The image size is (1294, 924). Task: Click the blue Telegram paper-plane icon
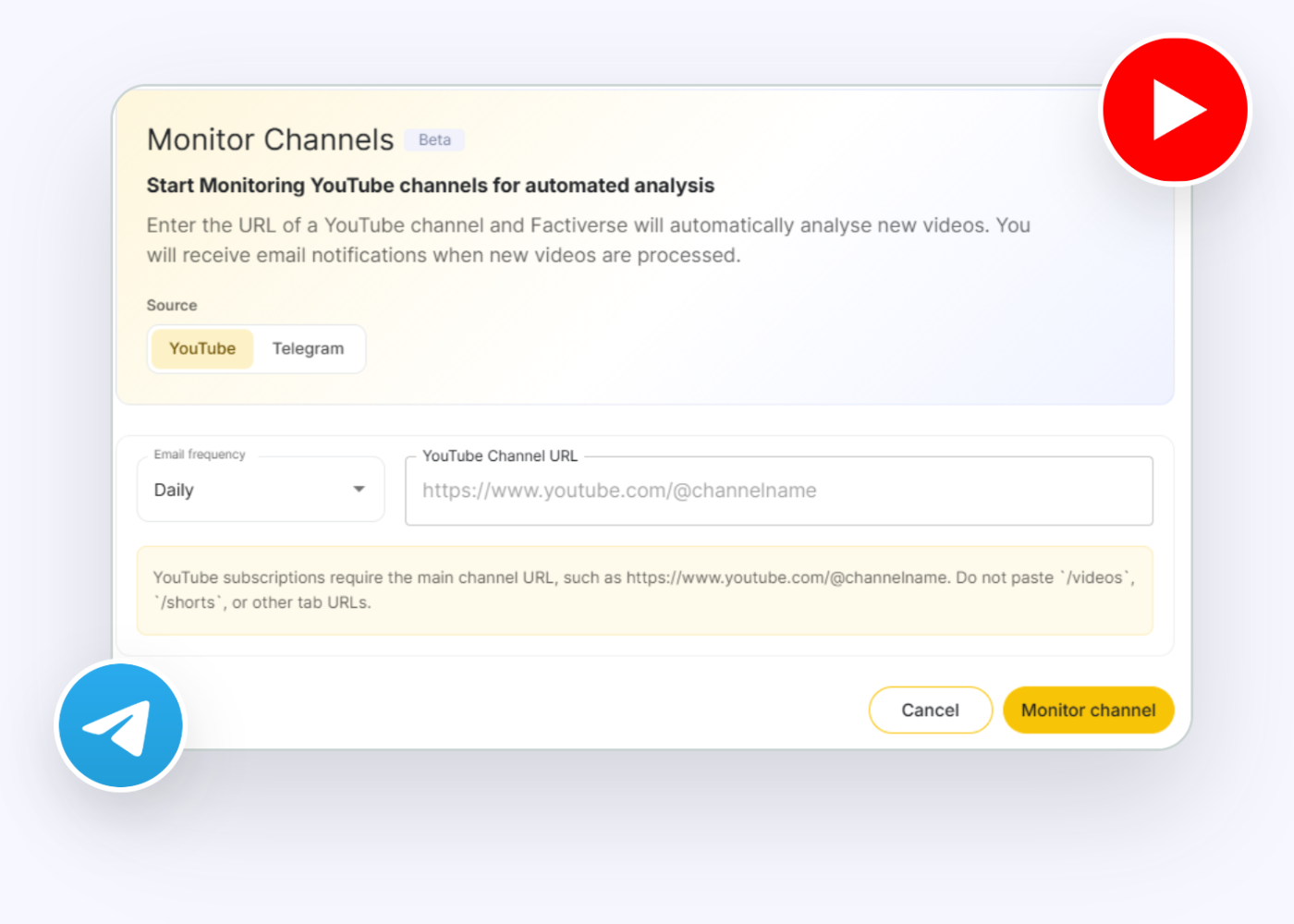pyautogui.click(x=120, y=725)
